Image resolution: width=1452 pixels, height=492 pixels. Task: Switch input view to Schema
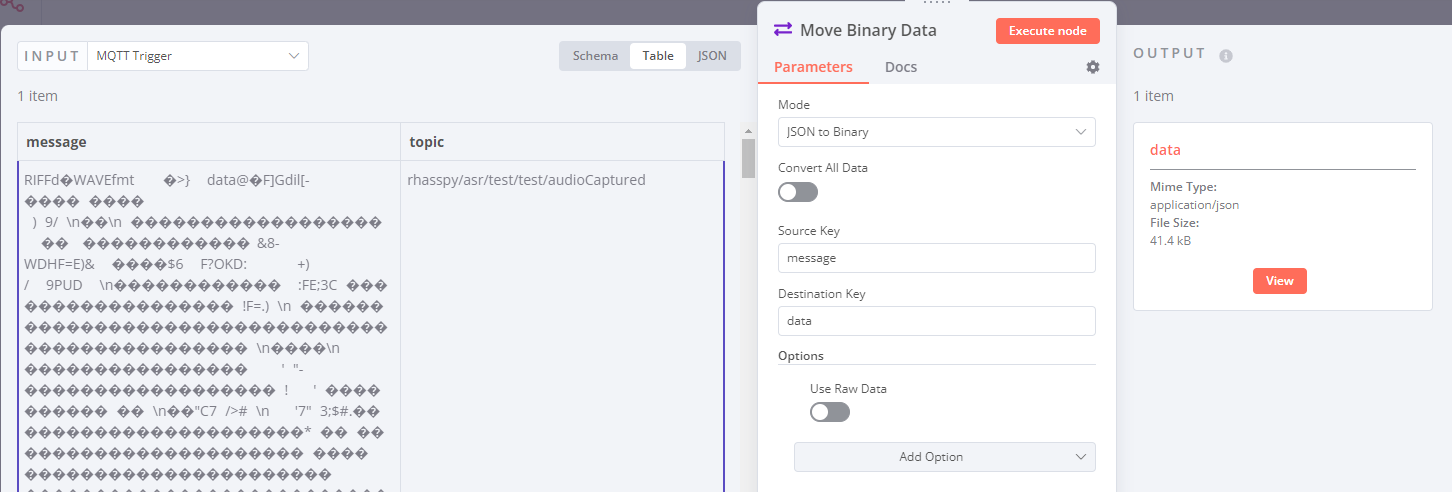pos(595,56)
